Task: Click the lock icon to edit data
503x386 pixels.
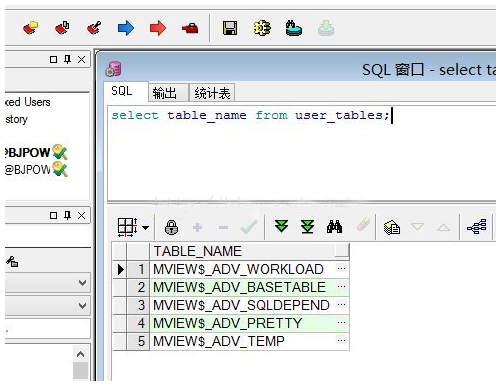Action: coord(171,227)
